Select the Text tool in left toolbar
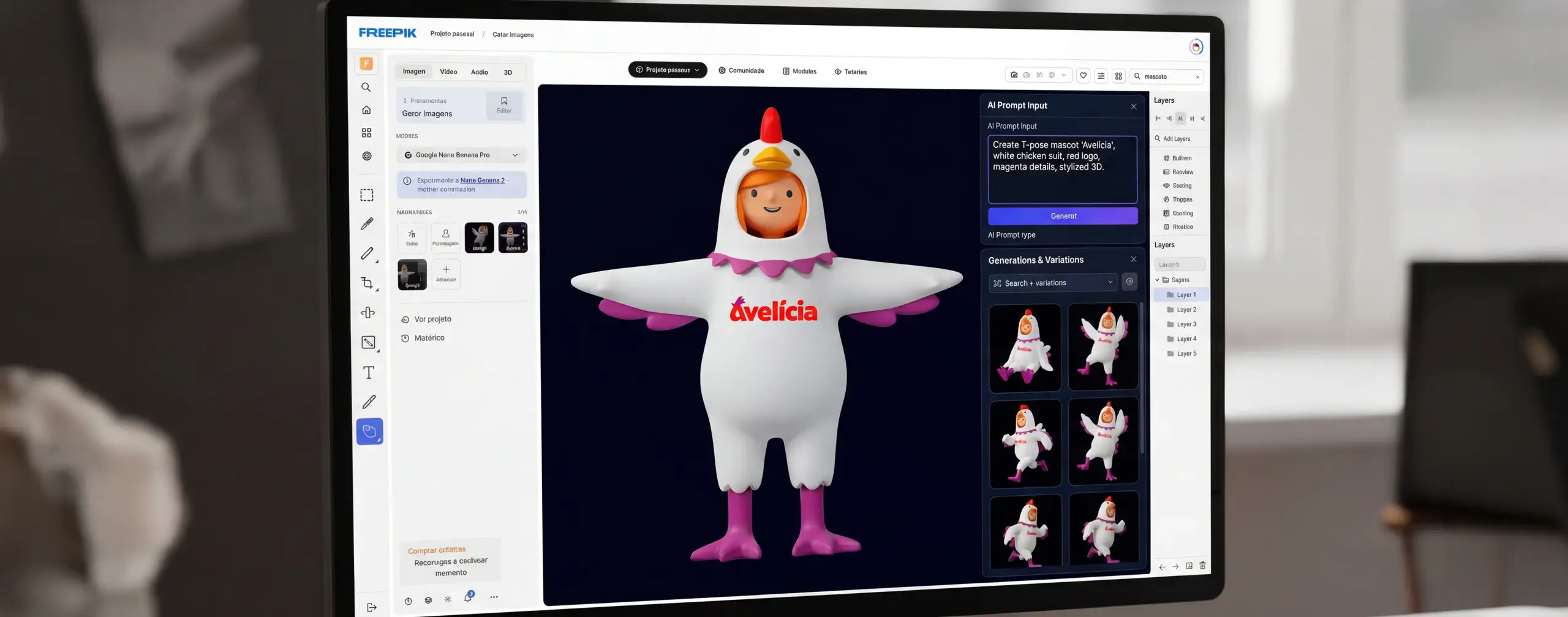1568x617 pixels. (369, 372)
